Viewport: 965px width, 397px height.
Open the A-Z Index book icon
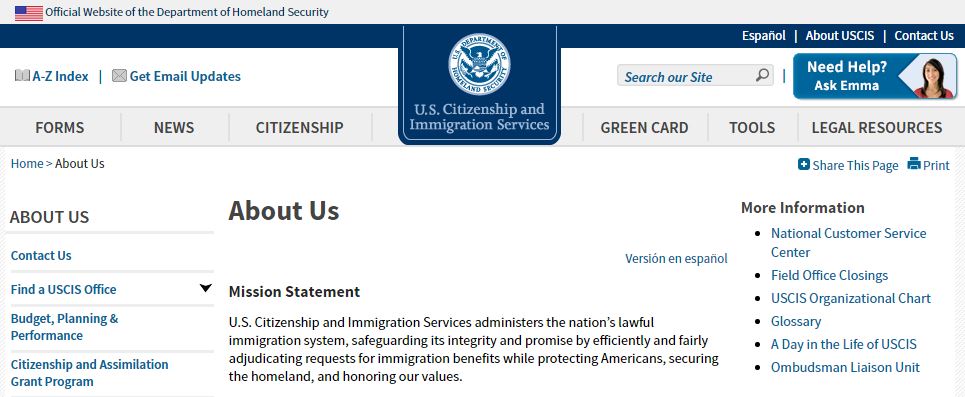click(22, 76)
